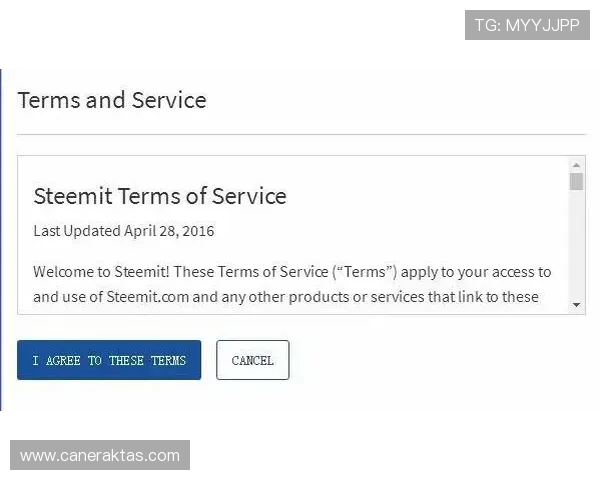Click the blue vertical bar on left edge
This screenshot has height=480, width=600.
point(3,240)
